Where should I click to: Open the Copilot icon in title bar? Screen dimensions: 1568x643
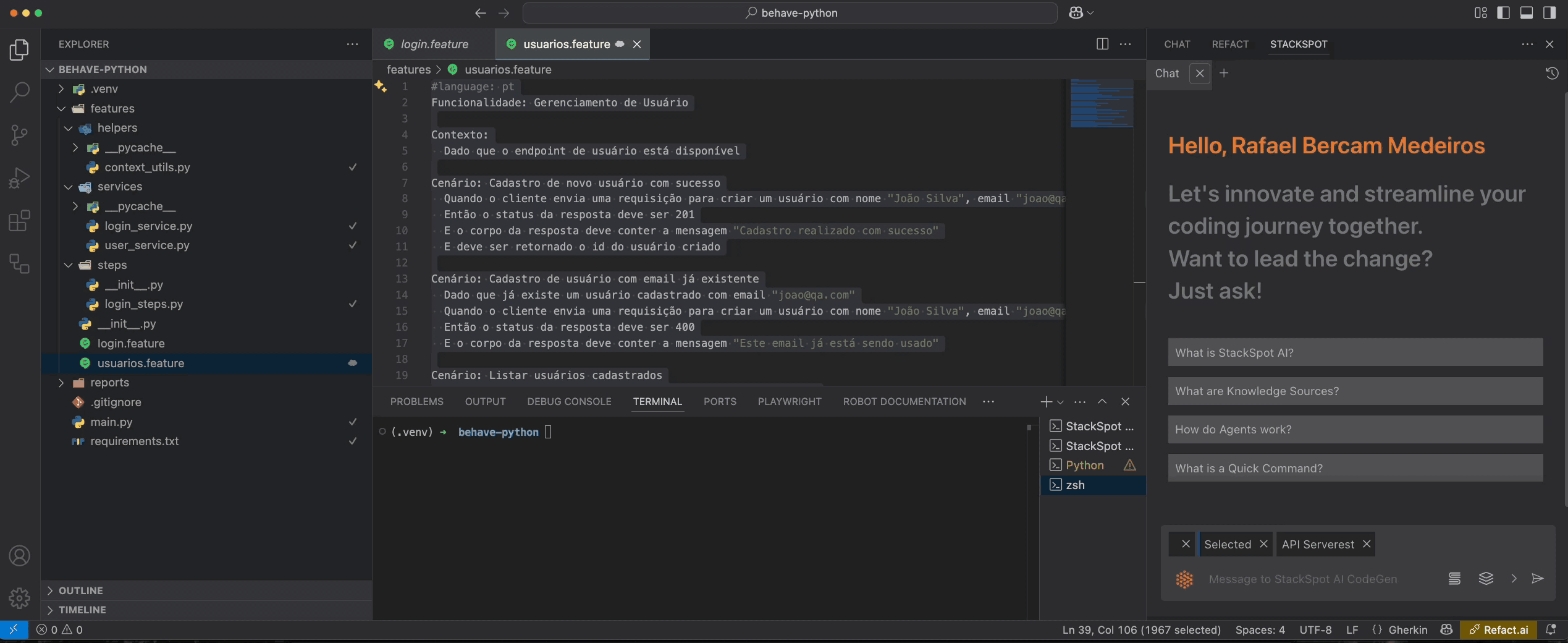(x=1076, y=13)
